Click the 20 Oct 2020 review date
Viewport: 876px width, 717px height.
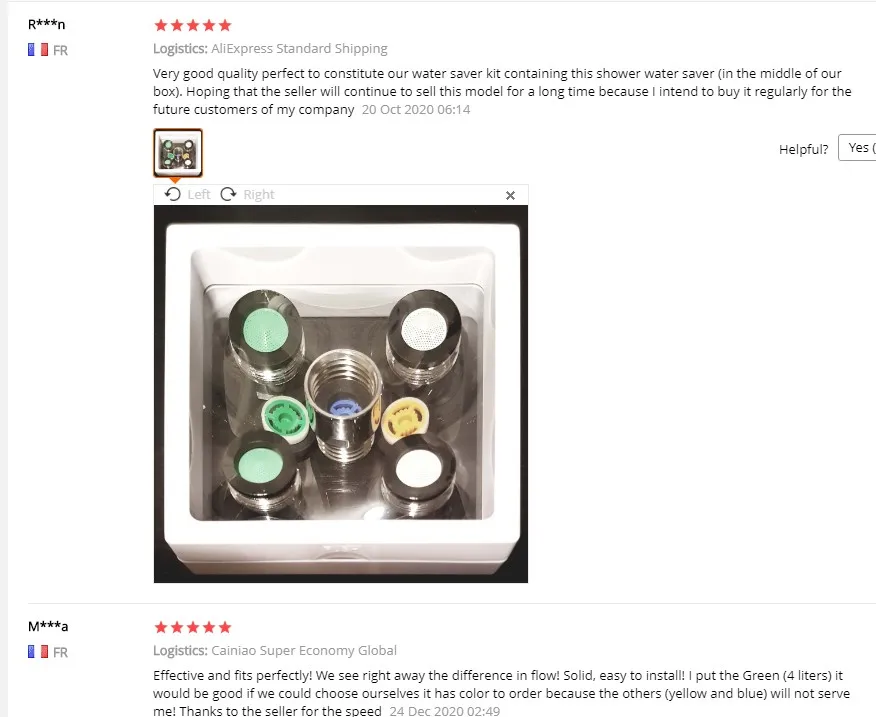[416, 110]
